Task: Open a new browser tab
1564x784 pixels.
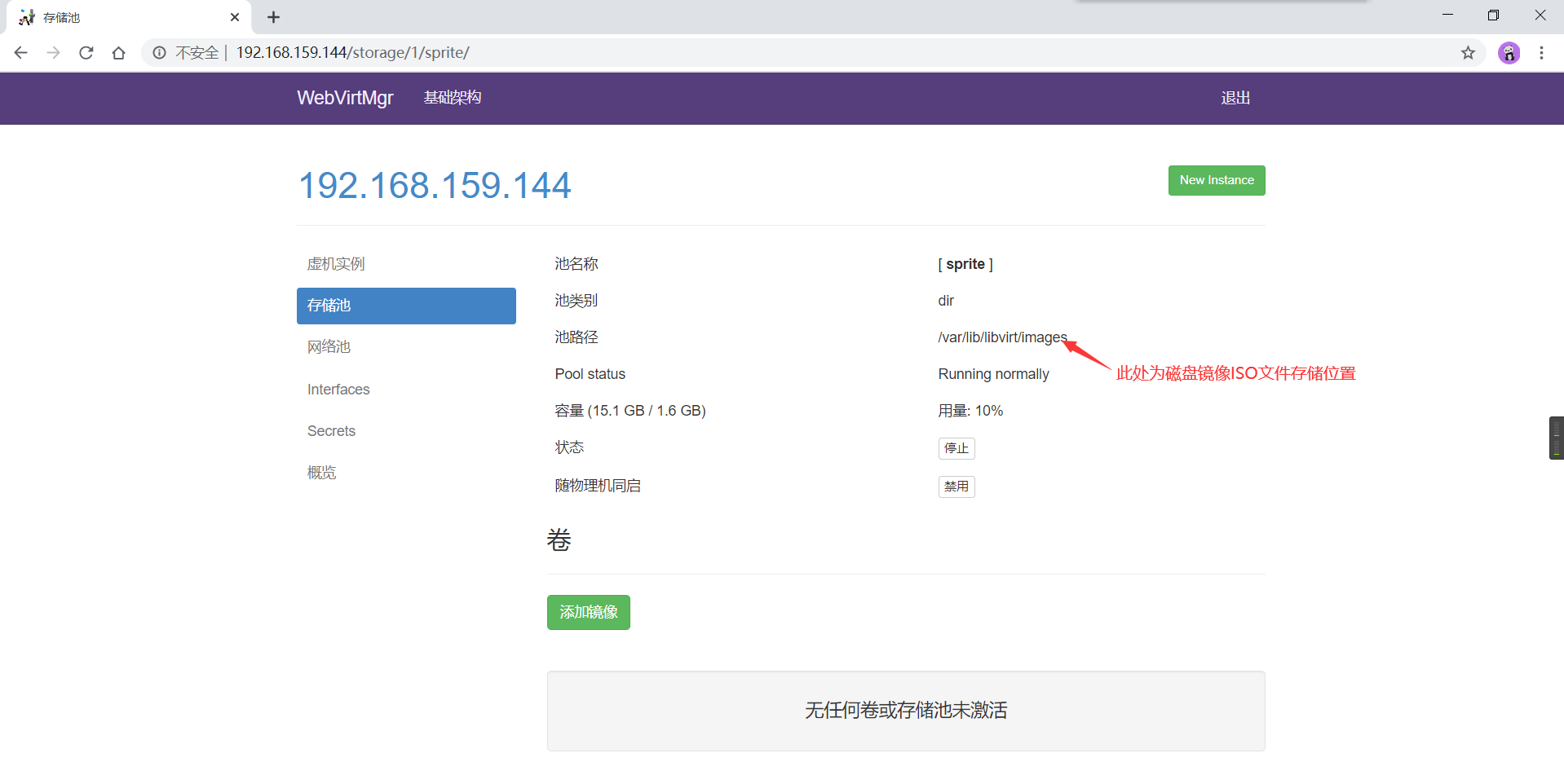Action: point(274,17)
